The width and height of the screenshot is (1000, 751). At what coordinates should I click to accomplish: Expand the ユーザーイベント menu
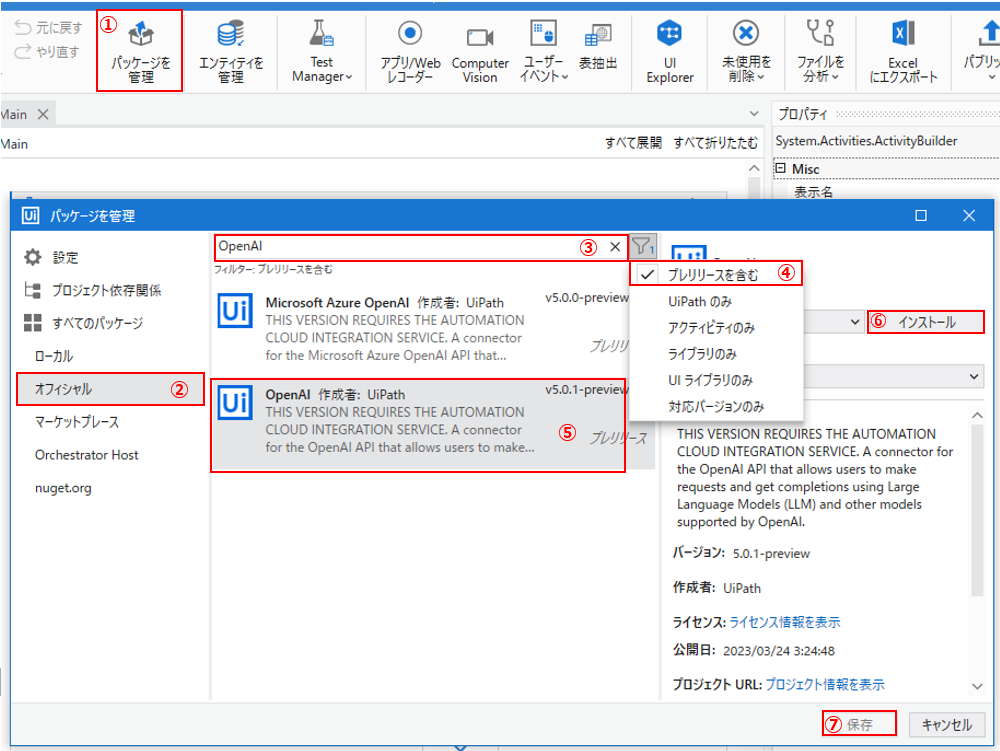click(543, 51)
